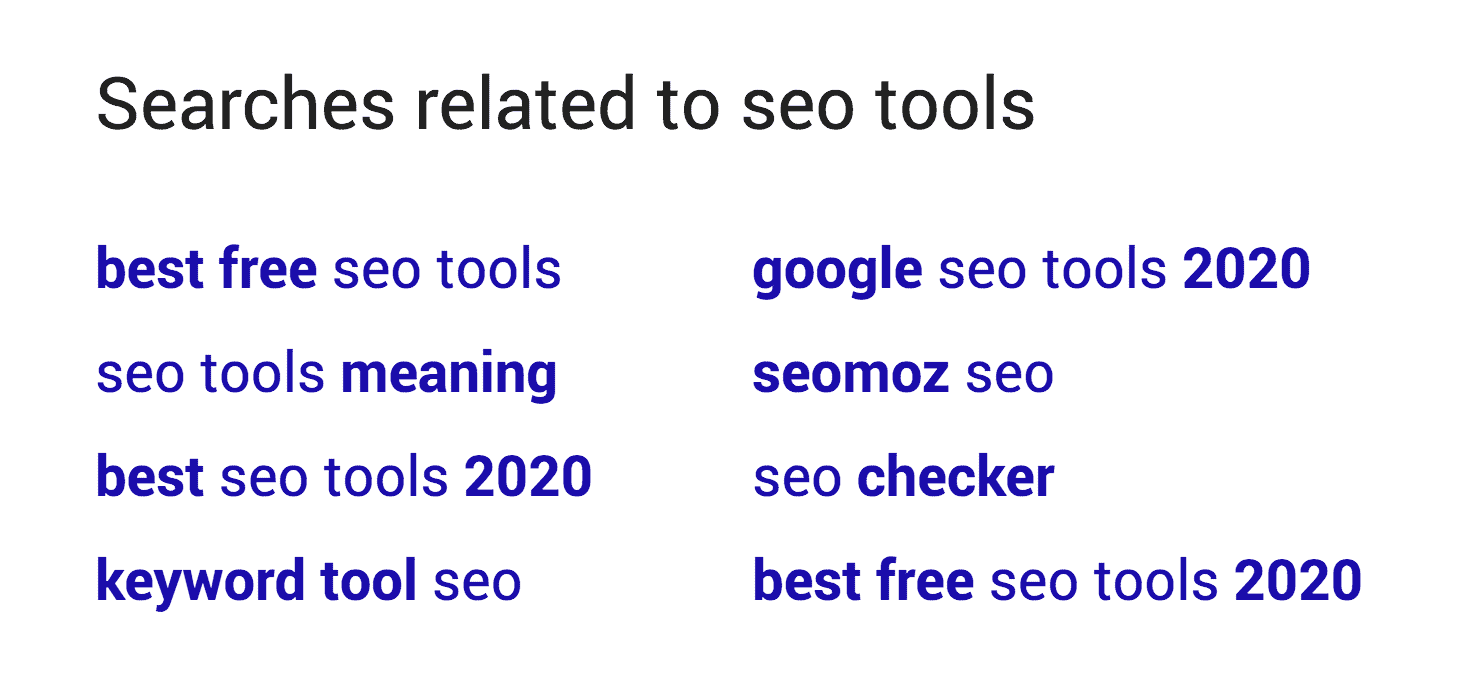Click the bold phrase "keyword tool"
Image resolution: width=1480 pixels, height=700 pixels.
256,581
